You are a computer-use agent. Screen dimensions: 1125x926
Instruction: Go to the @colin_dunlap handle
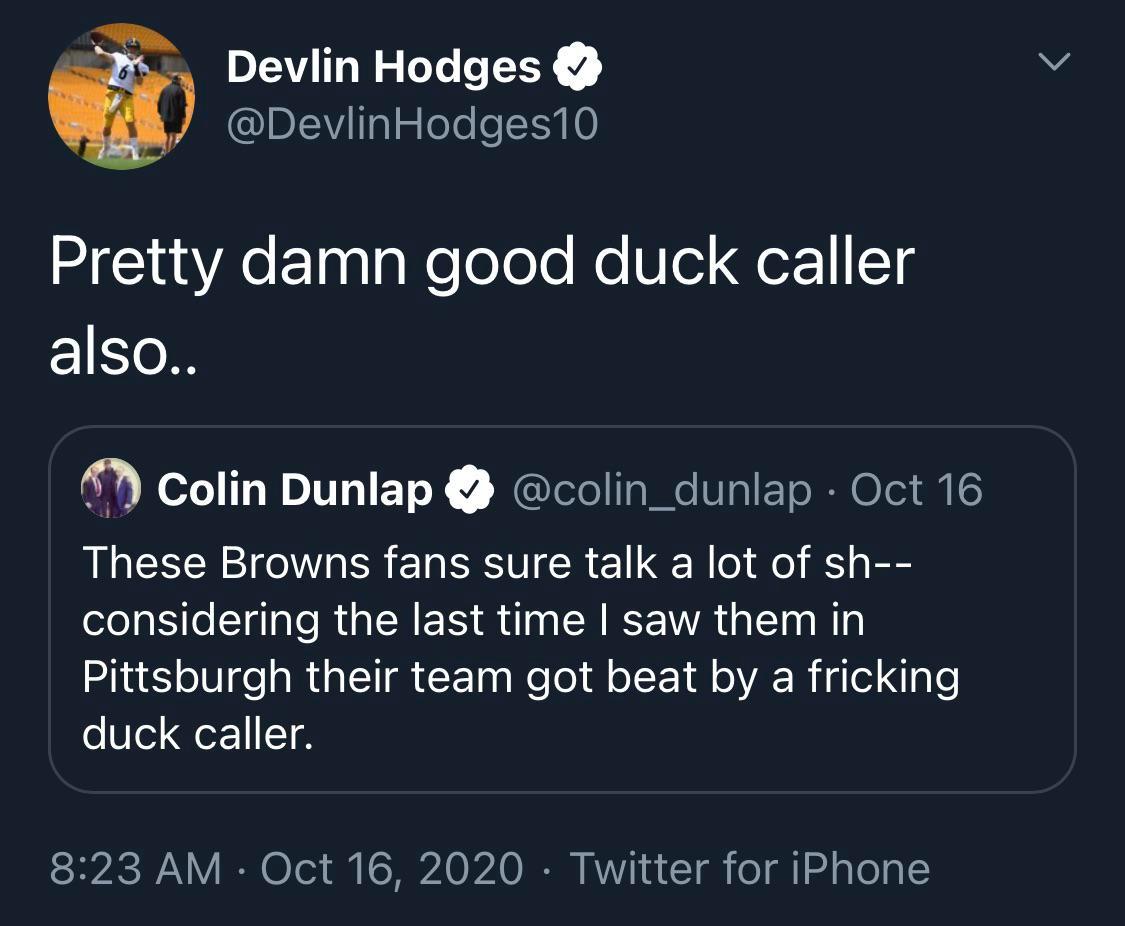coord(661,490)
